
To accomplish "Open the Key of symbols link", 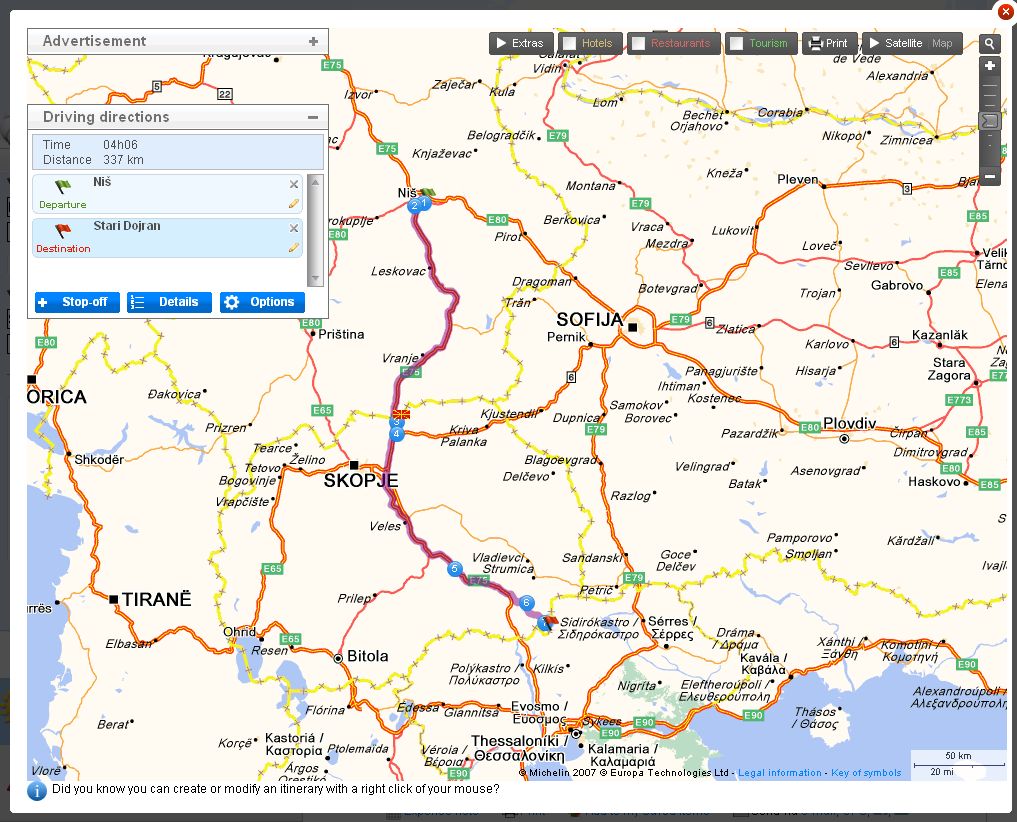I will [865, 773].
